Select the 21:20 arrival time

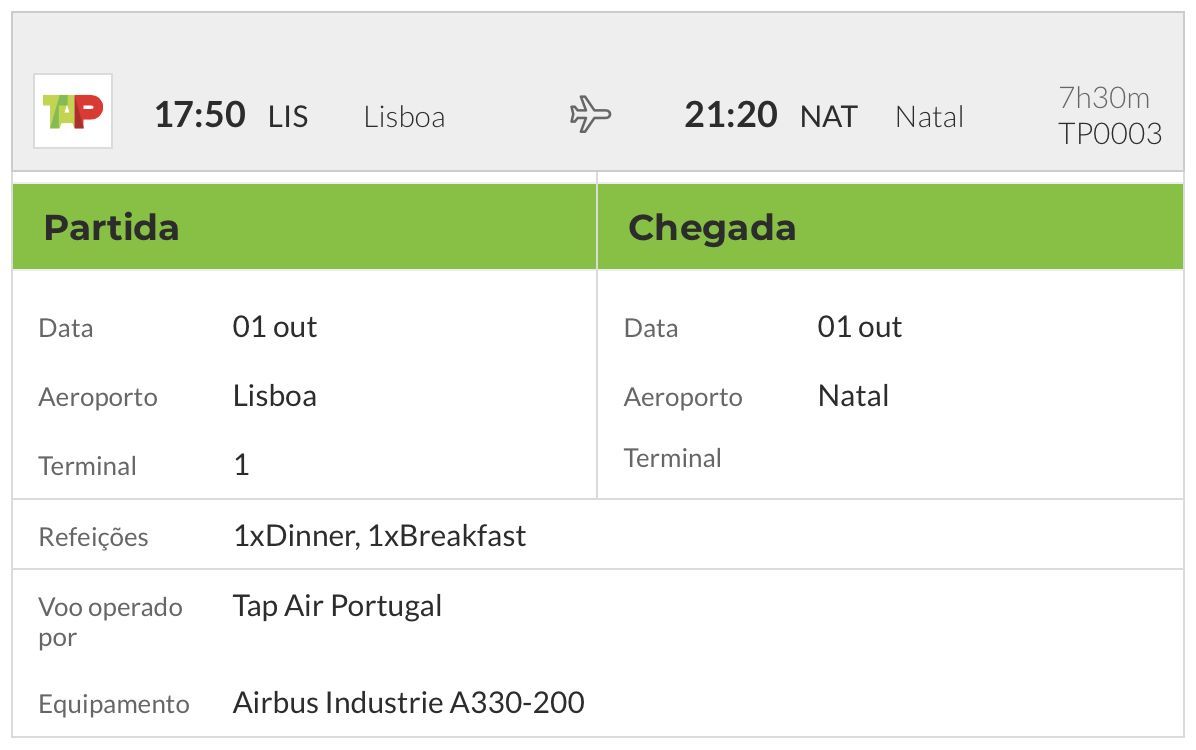(731, 115)
